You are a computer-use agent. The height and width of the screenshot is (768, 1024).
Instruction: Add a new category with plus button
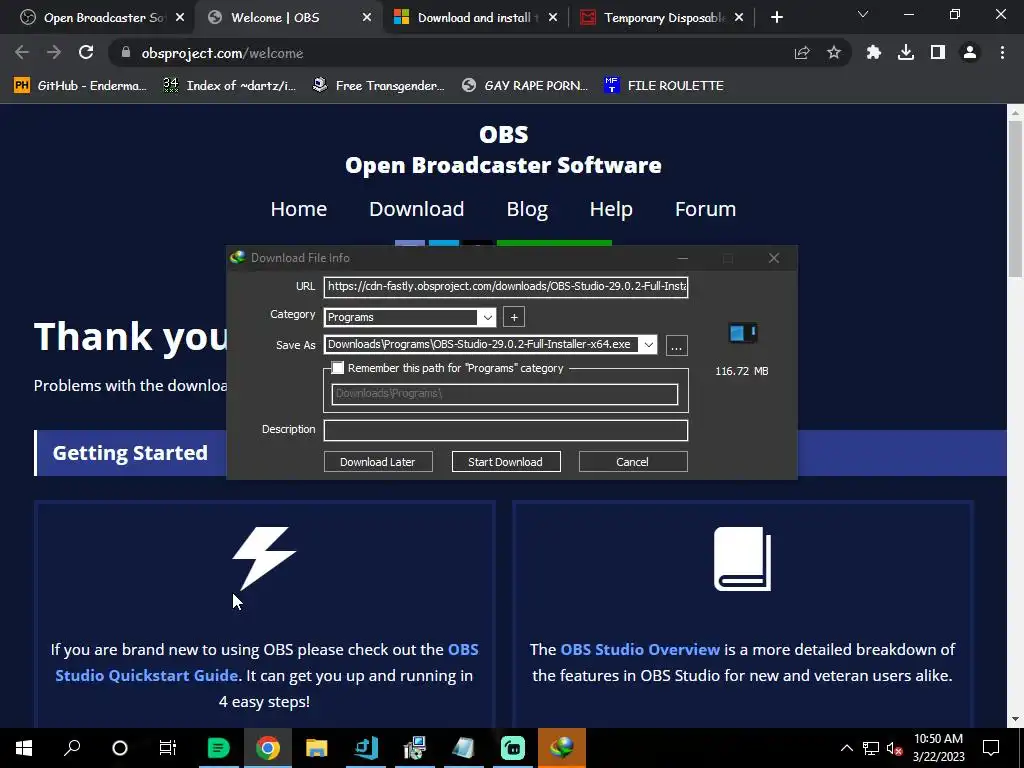tap(514, 317)
